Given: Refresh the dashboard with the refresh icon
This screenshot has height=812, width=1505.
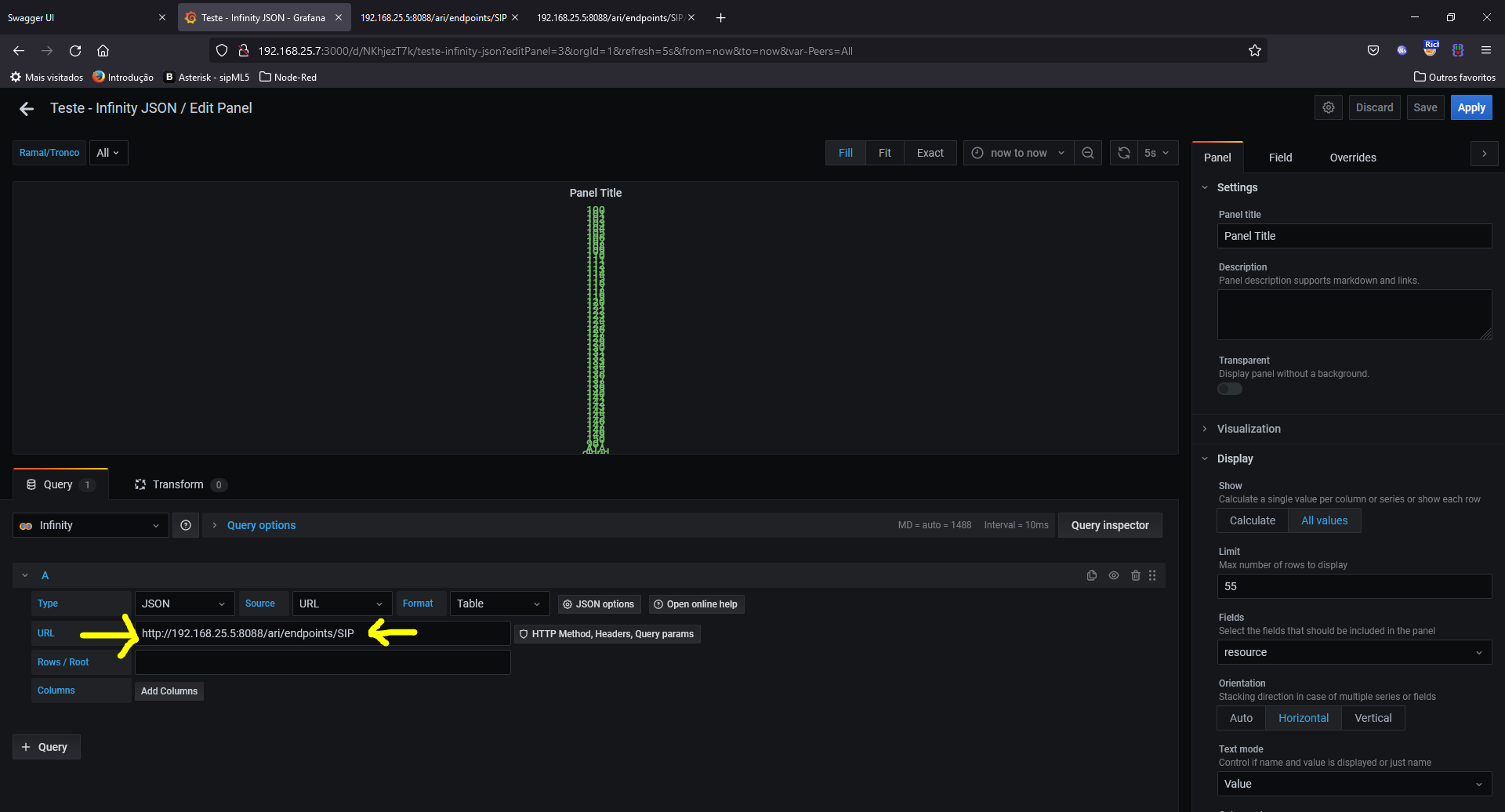Looking at the screenshot, I should tap(1123, 152).
